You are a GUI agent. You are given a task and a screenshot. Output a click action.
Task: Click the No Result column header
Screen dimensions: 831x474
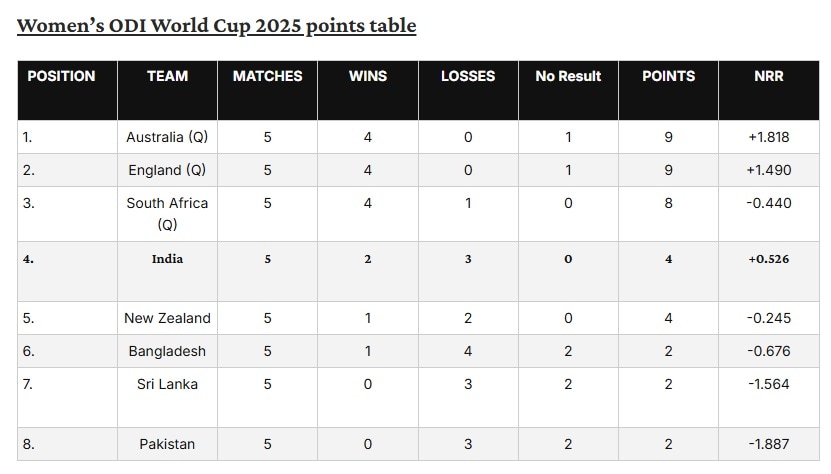click(x=568, y=76)
